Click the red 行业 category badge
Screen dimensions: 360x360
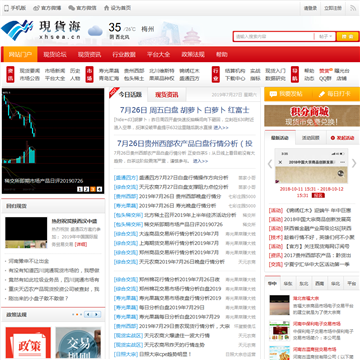point(216,74)
